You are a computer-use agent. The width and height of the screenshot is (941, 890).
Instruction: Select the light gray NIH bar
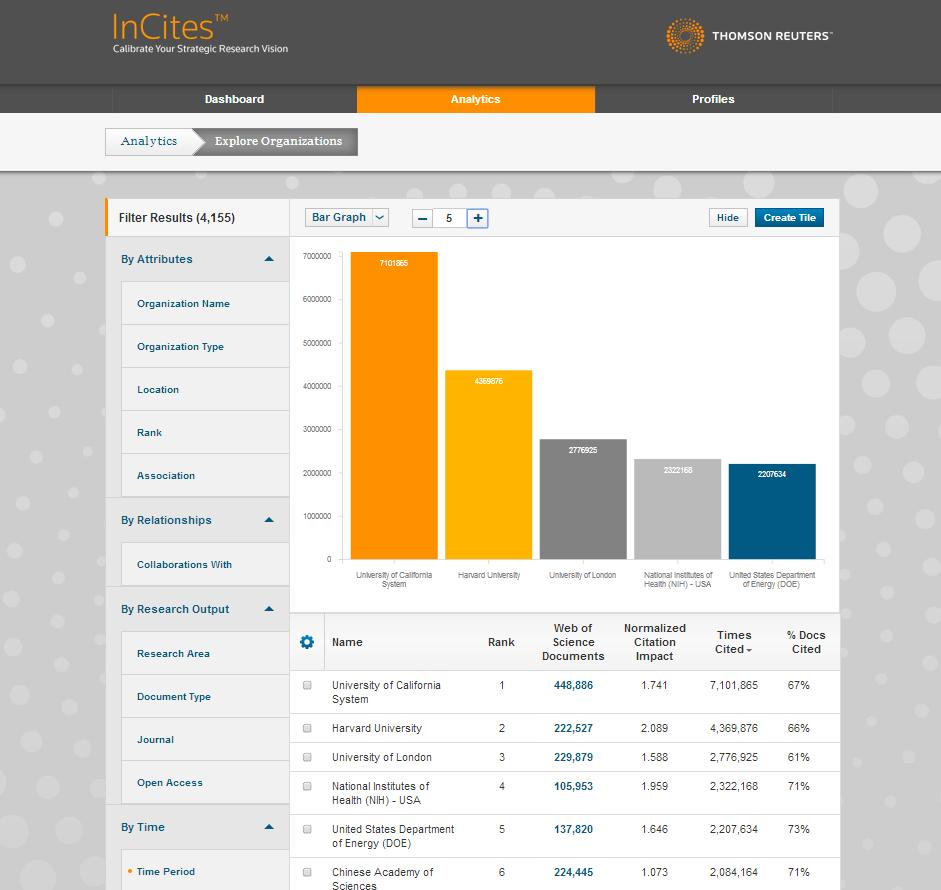point(678,509)
